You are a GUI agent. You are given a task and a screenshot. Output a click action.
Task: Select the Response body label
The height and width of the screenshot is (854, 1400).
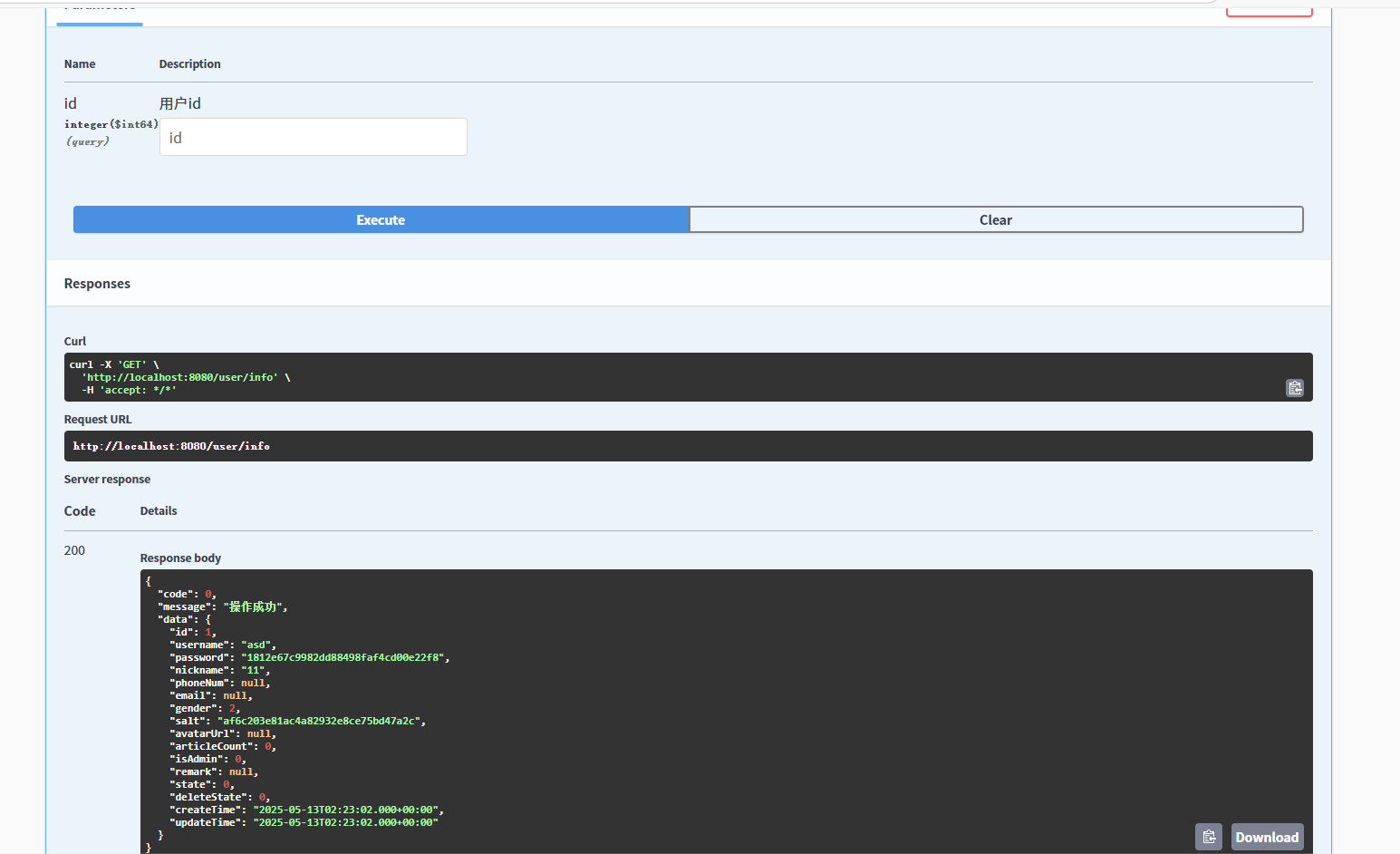[180, 558]
